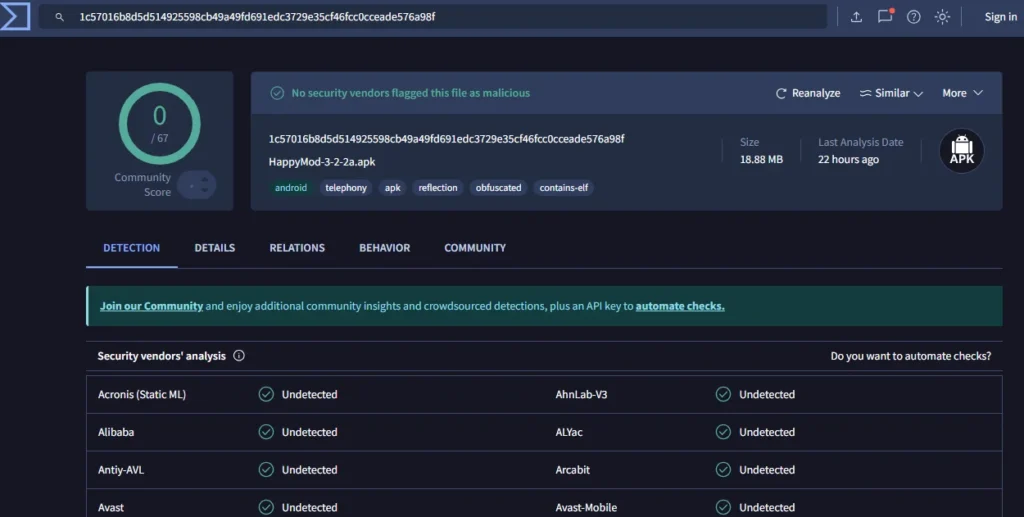This screenshot has height=517, width=1024.
Task: Click the AhnLab-V3 Undetected check icon
Action: [723, 394]
